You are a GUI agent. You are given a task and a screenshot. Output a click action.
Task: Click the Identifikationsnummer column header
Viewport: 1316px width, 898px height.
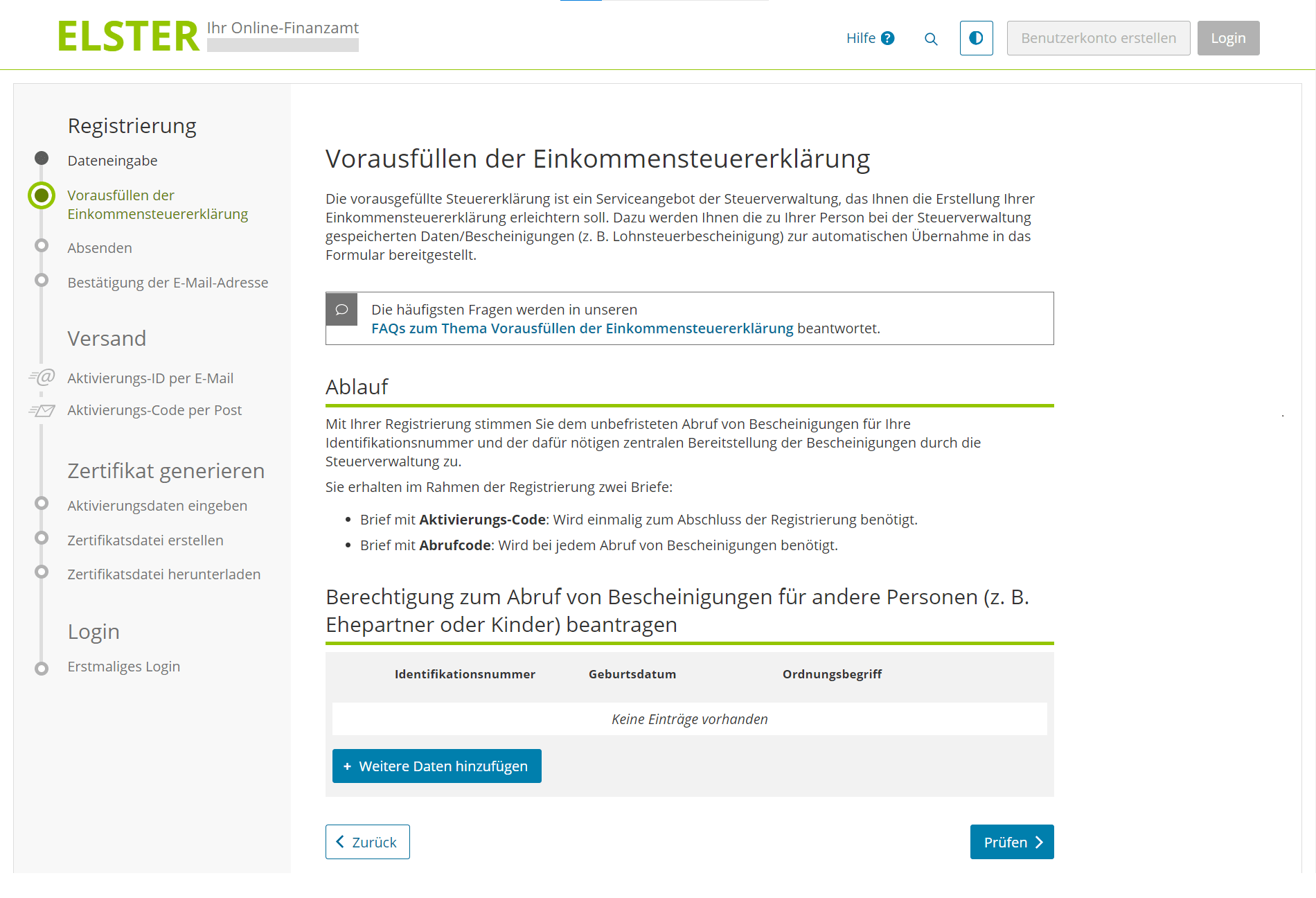[x=465, y=674]
